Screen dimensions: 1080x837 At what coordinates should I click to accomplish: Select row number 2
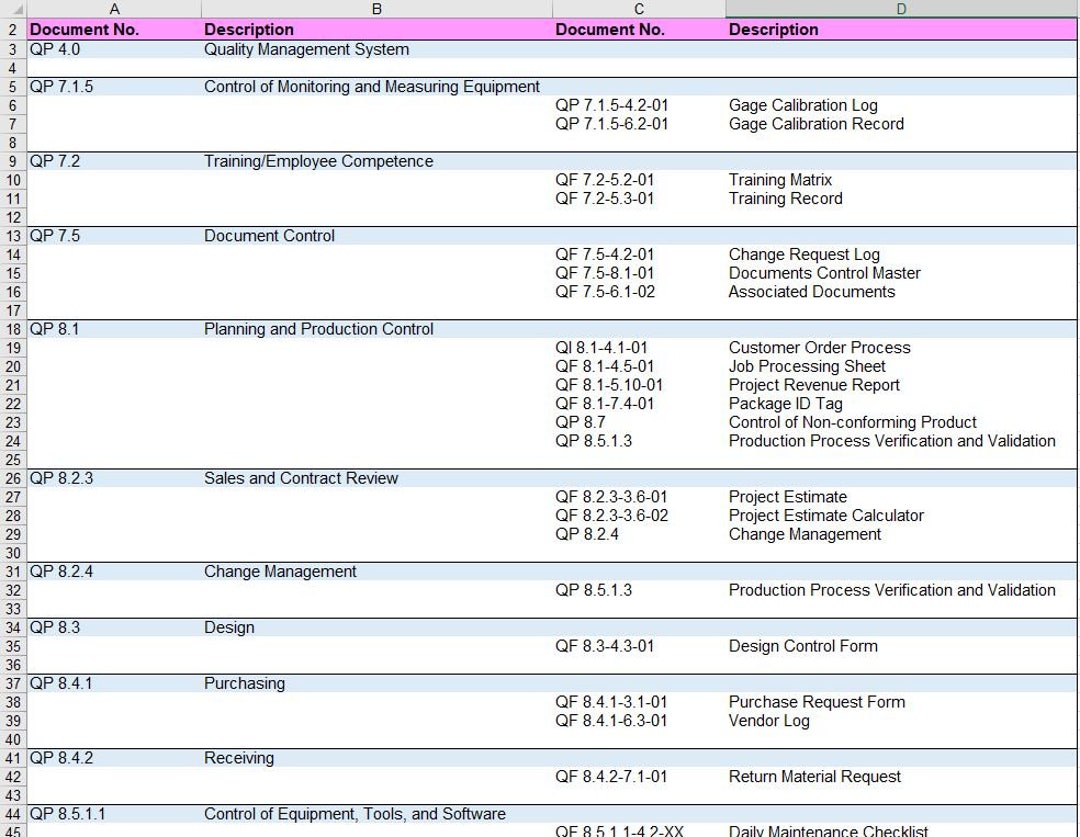[14, 29]
